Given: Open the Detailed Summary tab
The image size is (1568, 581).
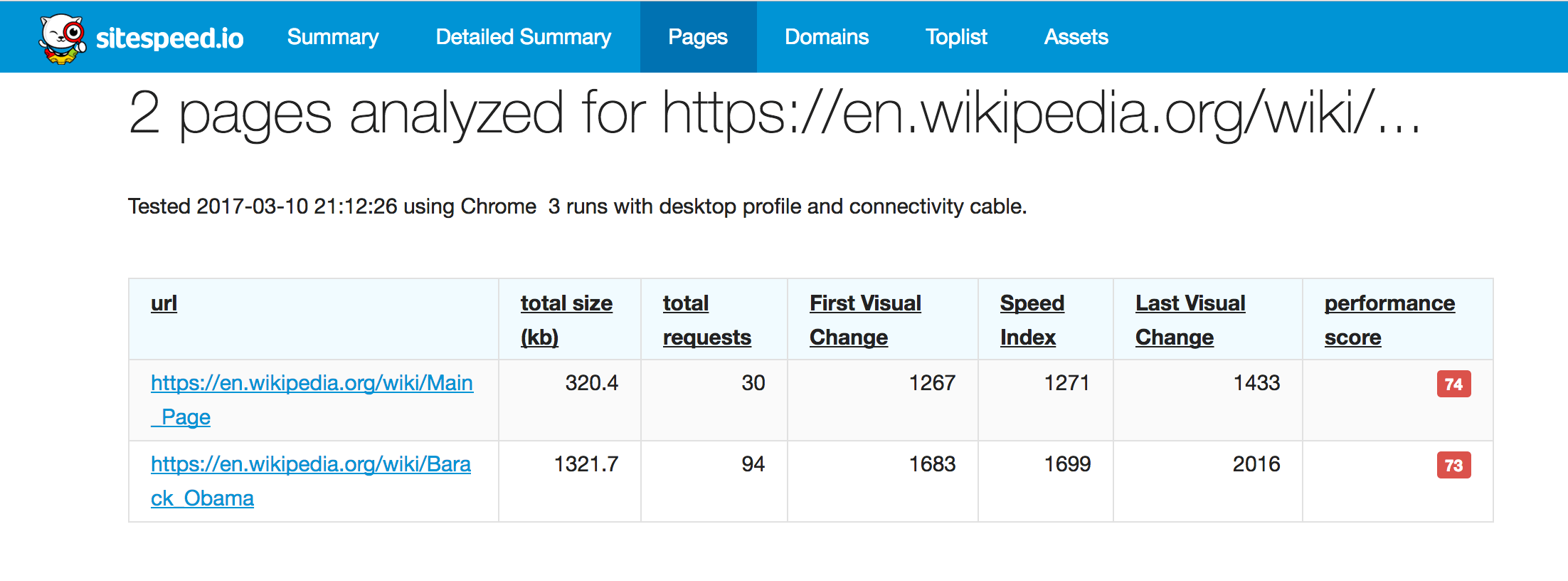Looking at the screenshot, I should 524,37.
